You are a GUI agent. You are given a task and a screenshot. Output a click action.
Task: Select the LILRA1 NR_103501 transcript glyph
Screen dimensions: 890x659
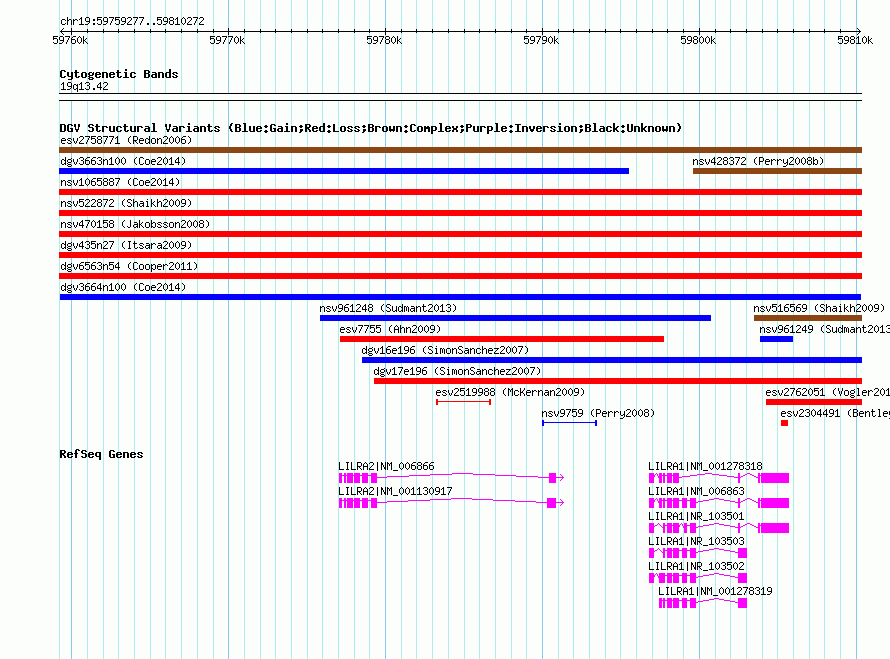(x=718, y=528)
